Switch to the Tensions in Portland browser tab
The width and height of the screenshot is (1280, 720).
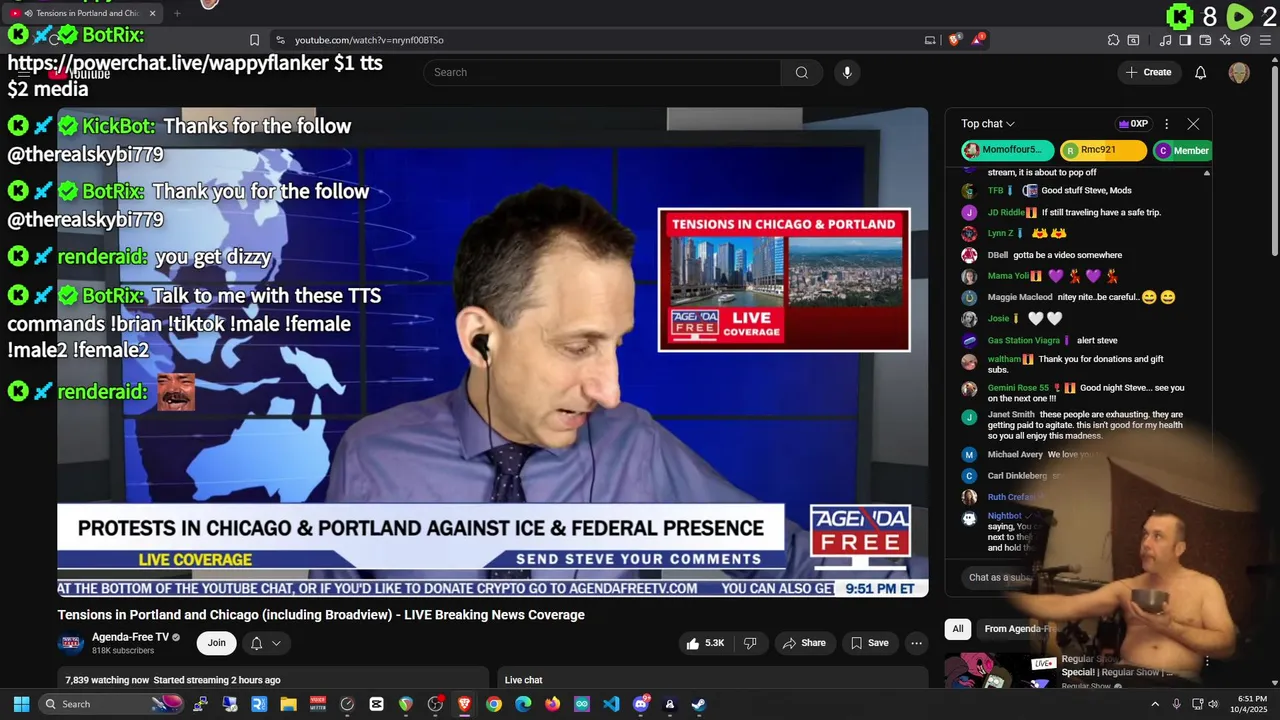tap(87, 13)
